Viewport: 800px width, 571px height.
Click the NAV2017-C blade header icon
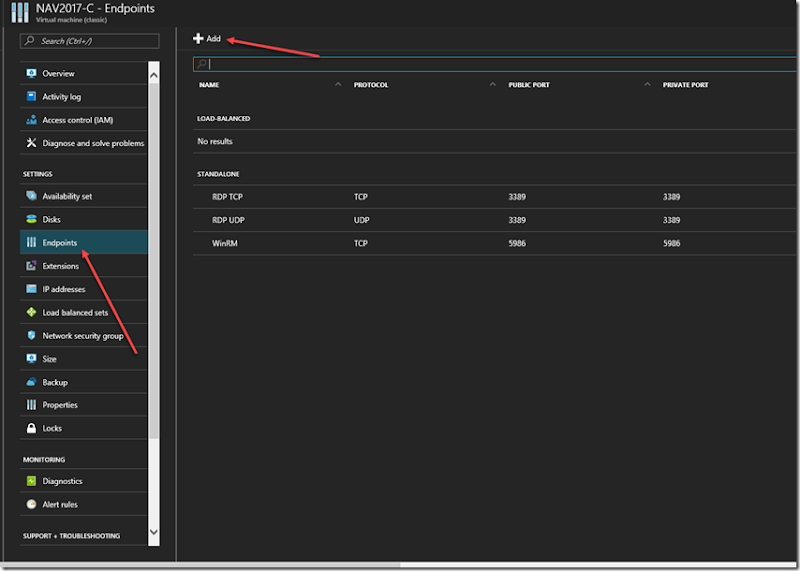pos(20,13)
